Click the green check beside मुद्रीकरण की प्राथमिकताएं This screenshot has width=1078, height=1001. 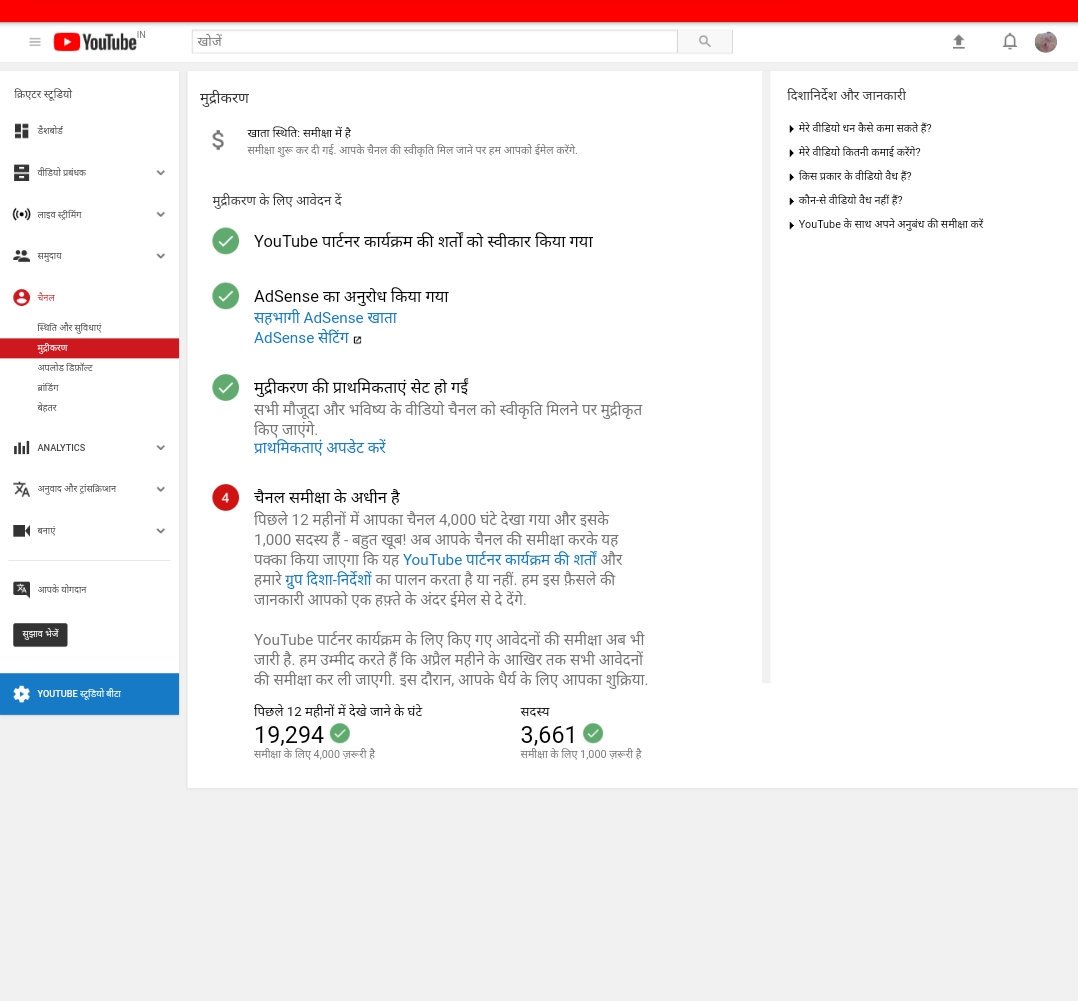[226, 388]
